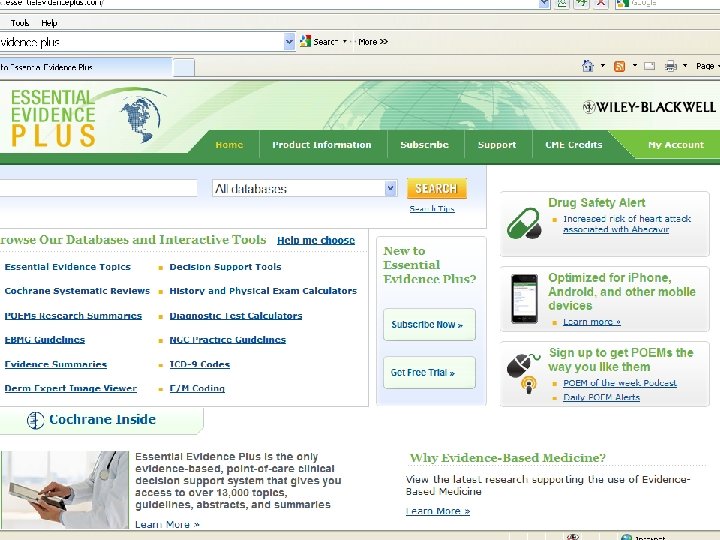Click the mouse podcast icon in POEMs panel
Viewport: 720px width, 540px height.
523,373
